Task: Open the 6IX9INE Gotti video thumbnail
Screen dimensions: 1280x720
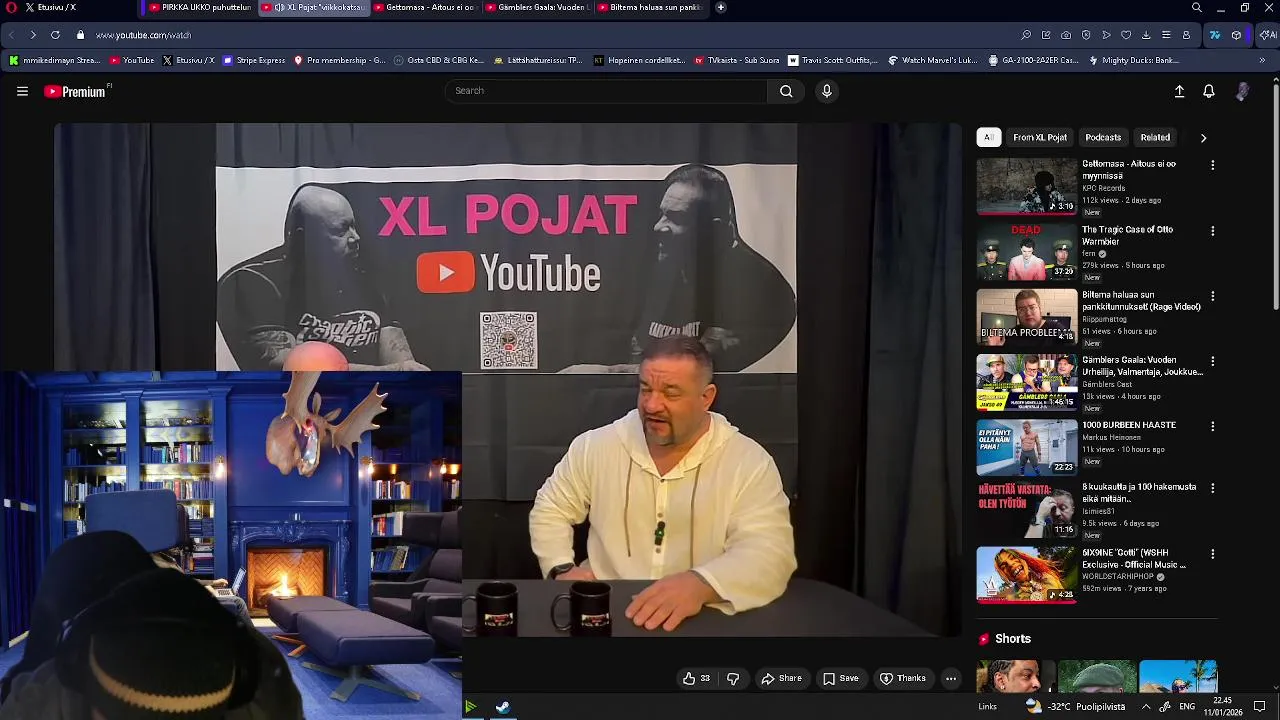Action: coord(1027,575)
